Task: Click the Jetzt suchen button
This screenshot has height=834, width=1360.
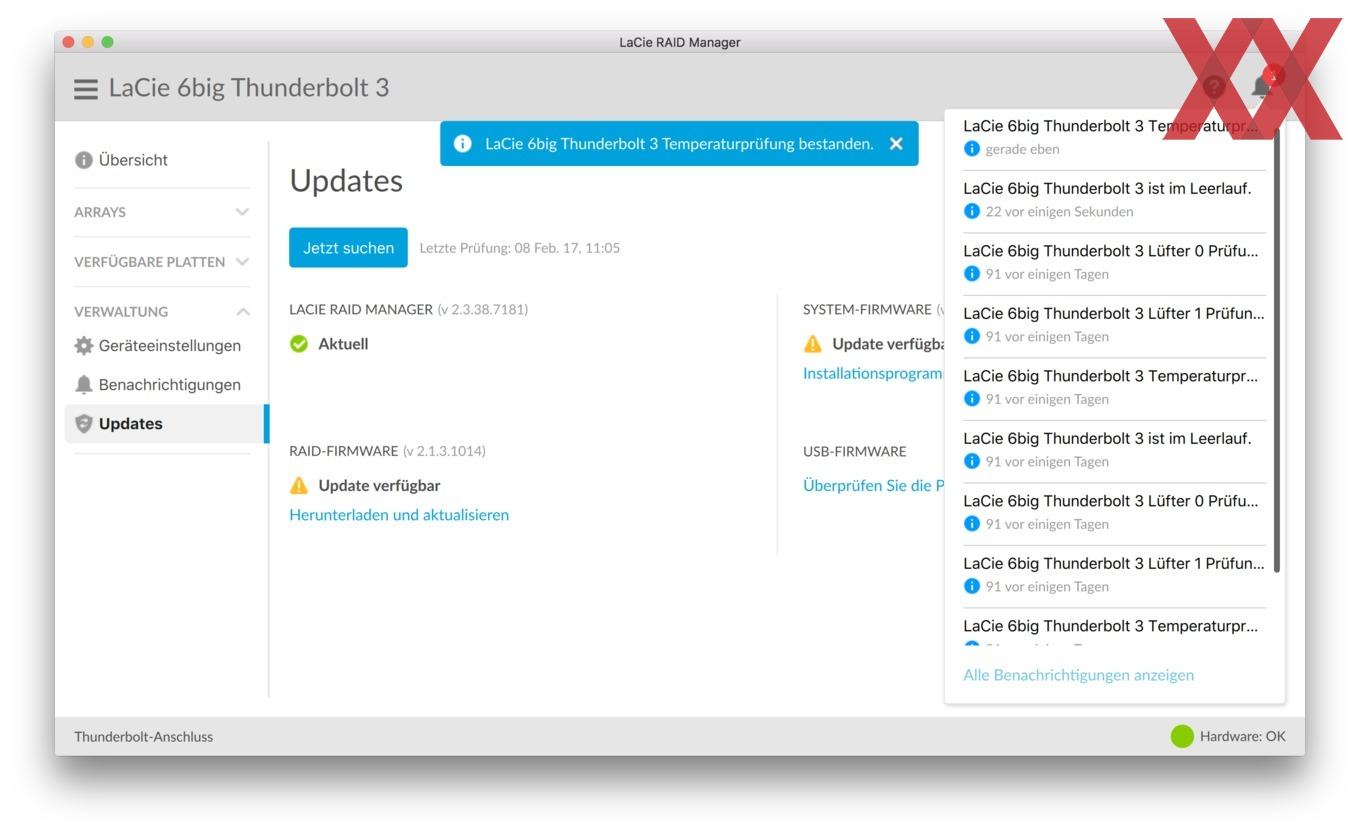Action: tap(348, 248)
